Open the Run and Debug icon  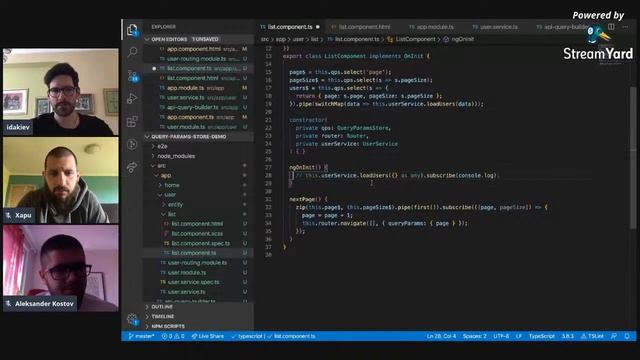pyautogui.click(x=132, y=98)
